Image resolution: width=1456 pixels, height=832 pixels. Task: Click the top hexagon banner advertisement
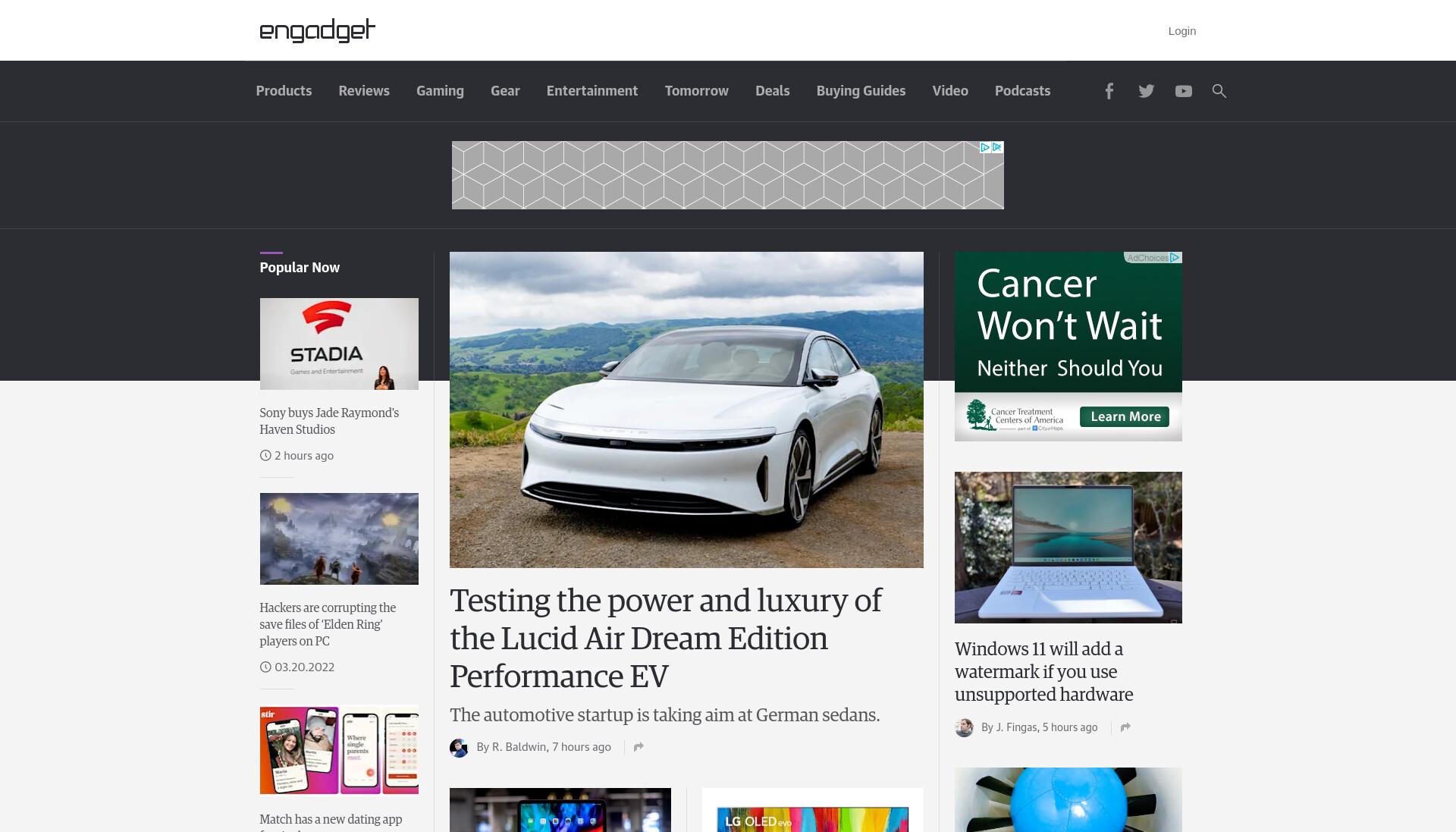727,175
